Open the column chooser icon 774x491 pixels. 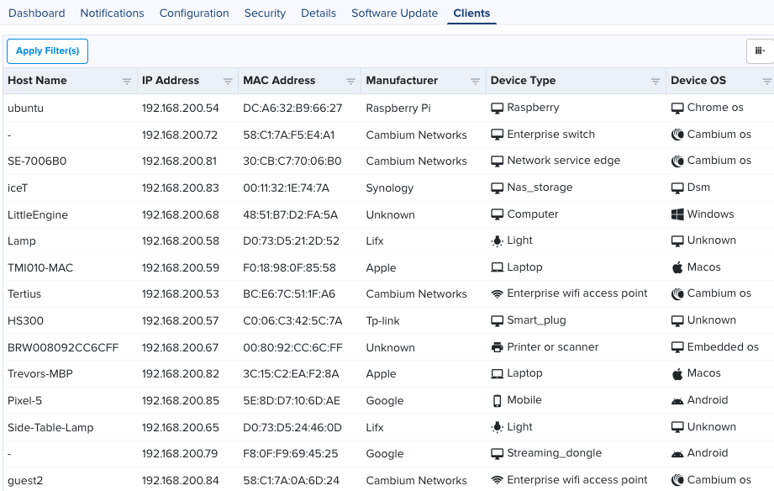[x=760, y=51]
